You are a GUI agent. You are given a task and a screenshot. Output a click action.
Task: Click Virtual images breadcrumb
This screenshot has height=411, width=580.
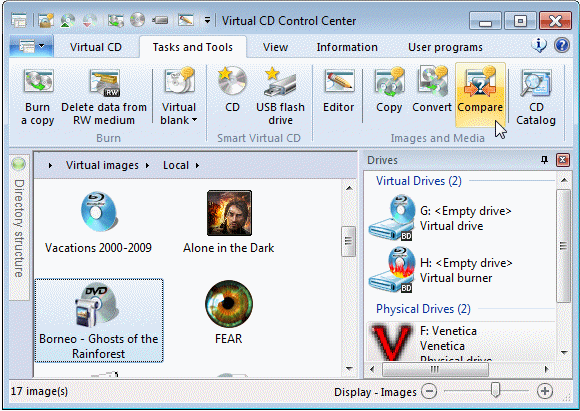coord(102,165)
